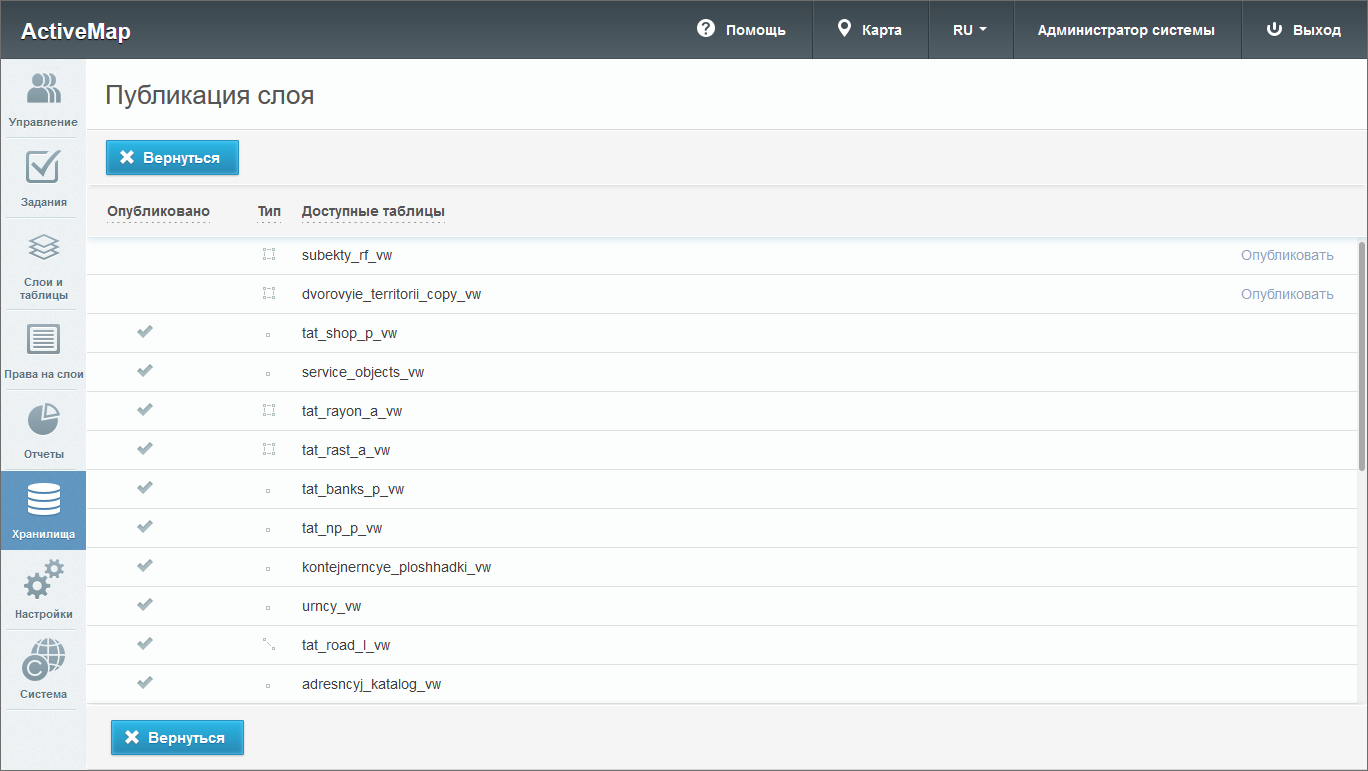This screenshot has height=771, width=1368.
Task: Open the Помощь help menu item
Action: coord(741,30)
